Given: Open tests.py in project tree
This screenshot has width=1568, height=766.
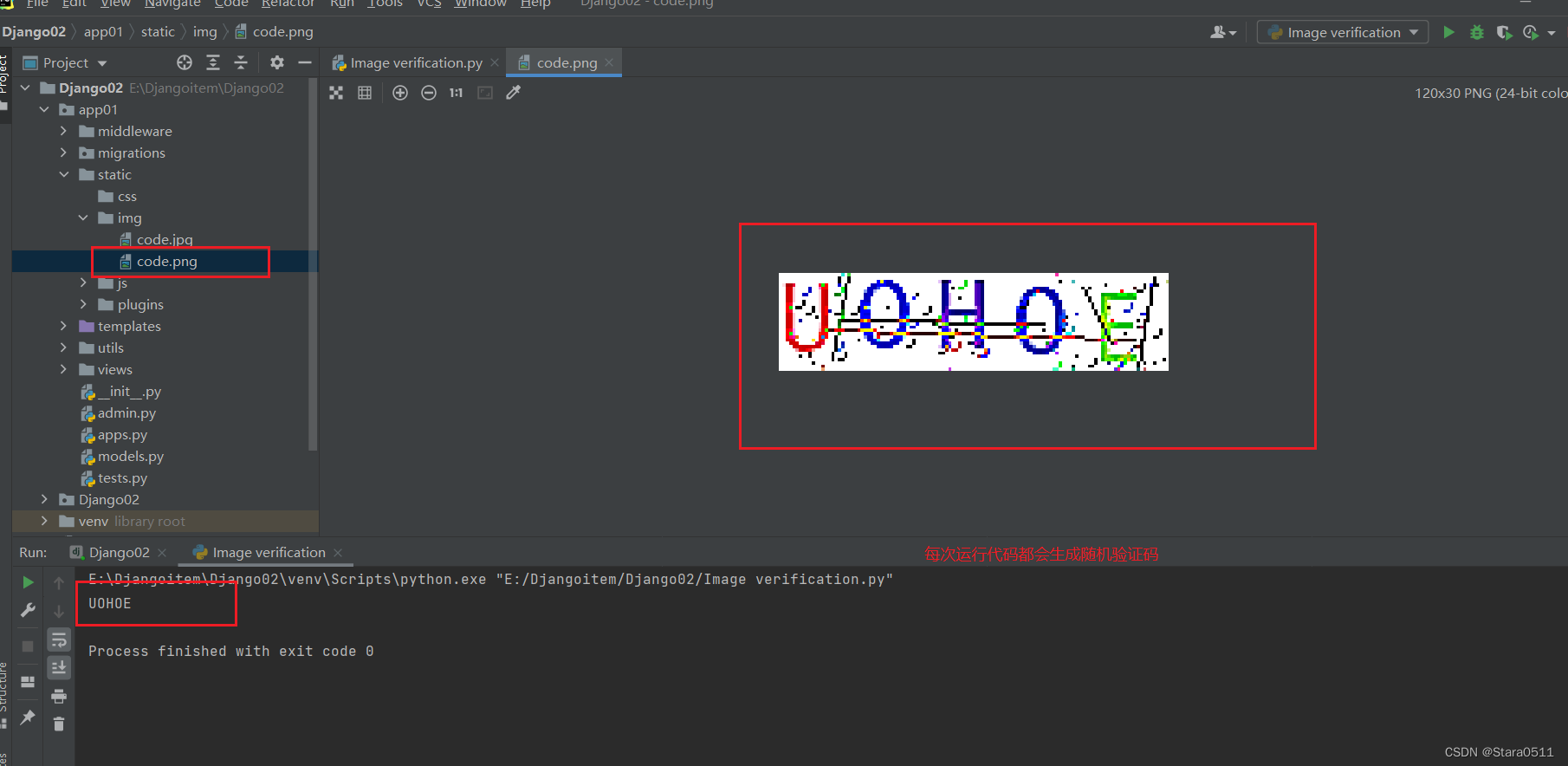Looking at the screenshot, I should [x=114, y=478].
